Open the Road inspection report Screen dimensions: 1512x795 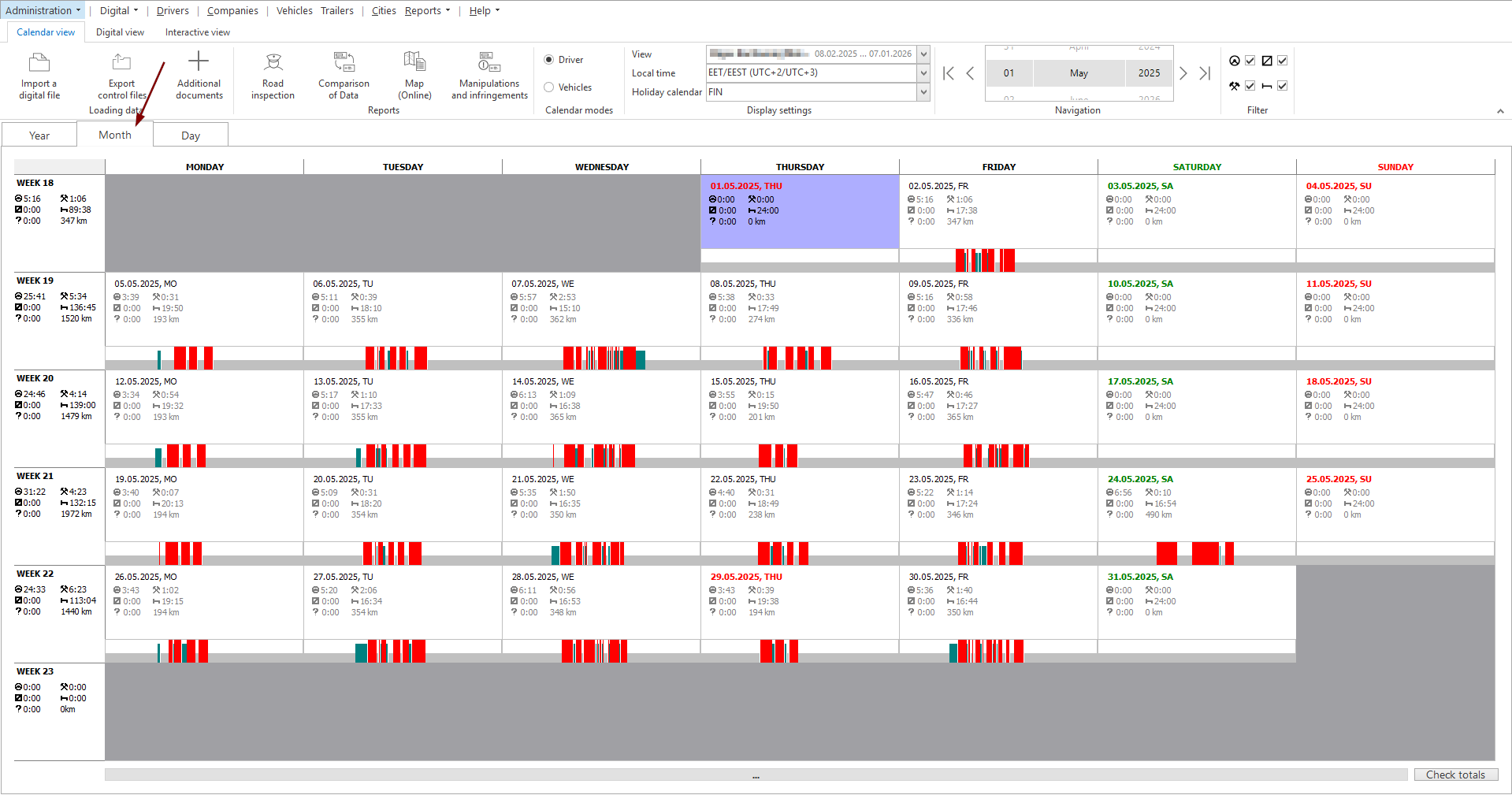click(273, 76)
